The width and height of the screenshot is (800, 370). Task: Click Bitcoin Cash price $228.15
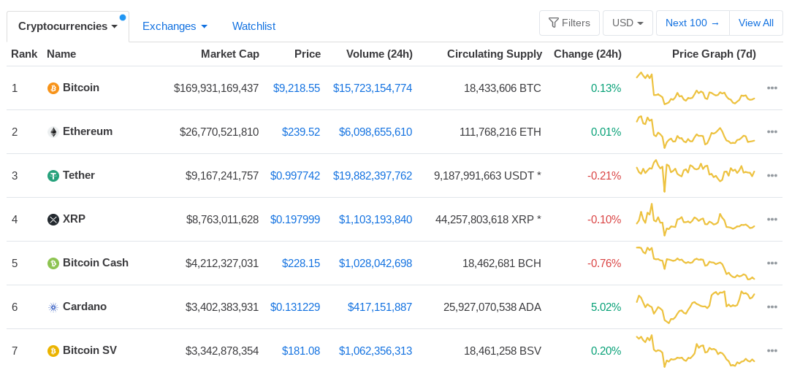[x=301, y=264]
